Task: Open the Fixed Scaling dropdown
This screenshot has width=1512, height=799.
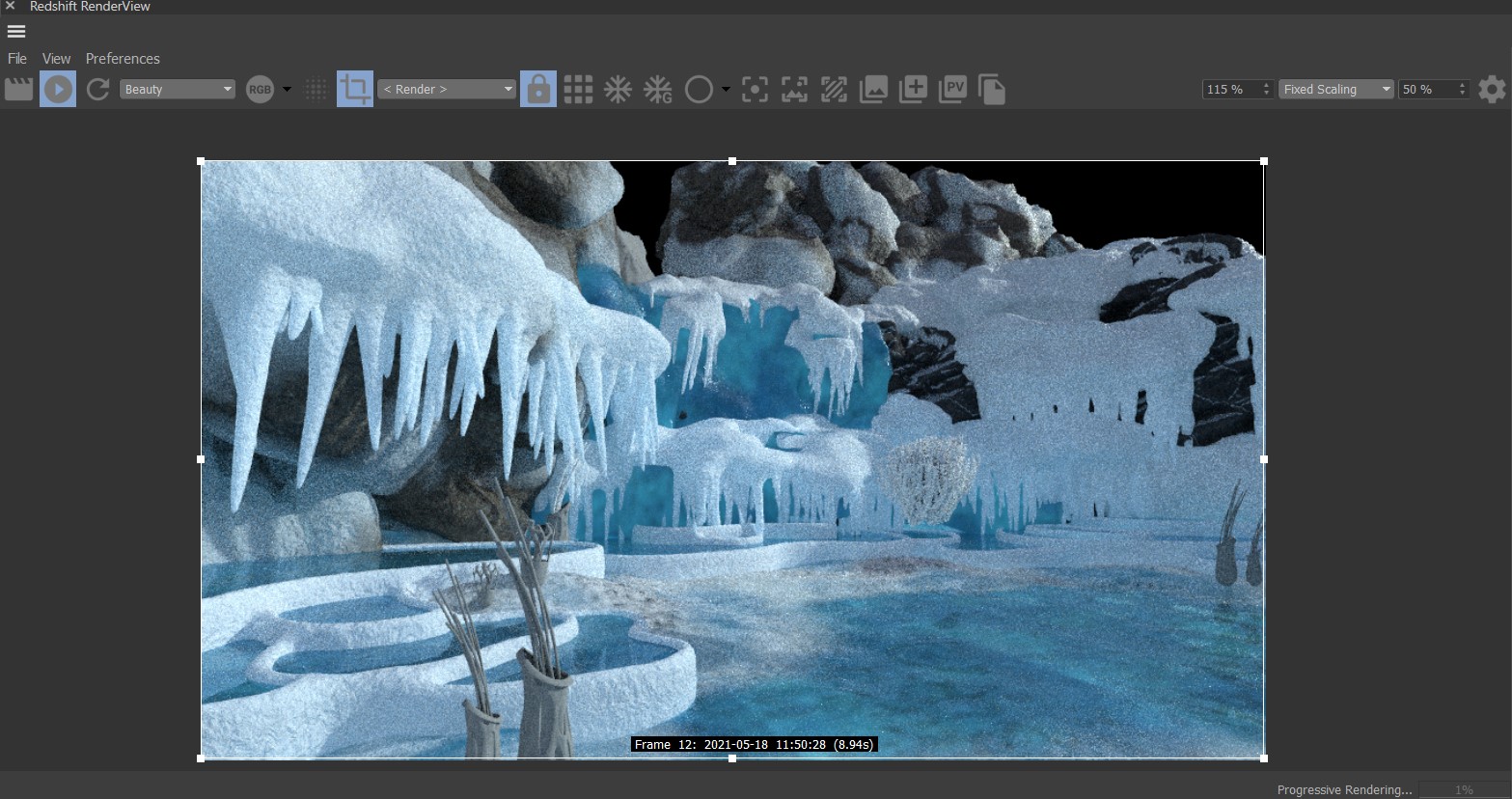Action: click(x=1335, y=89)
